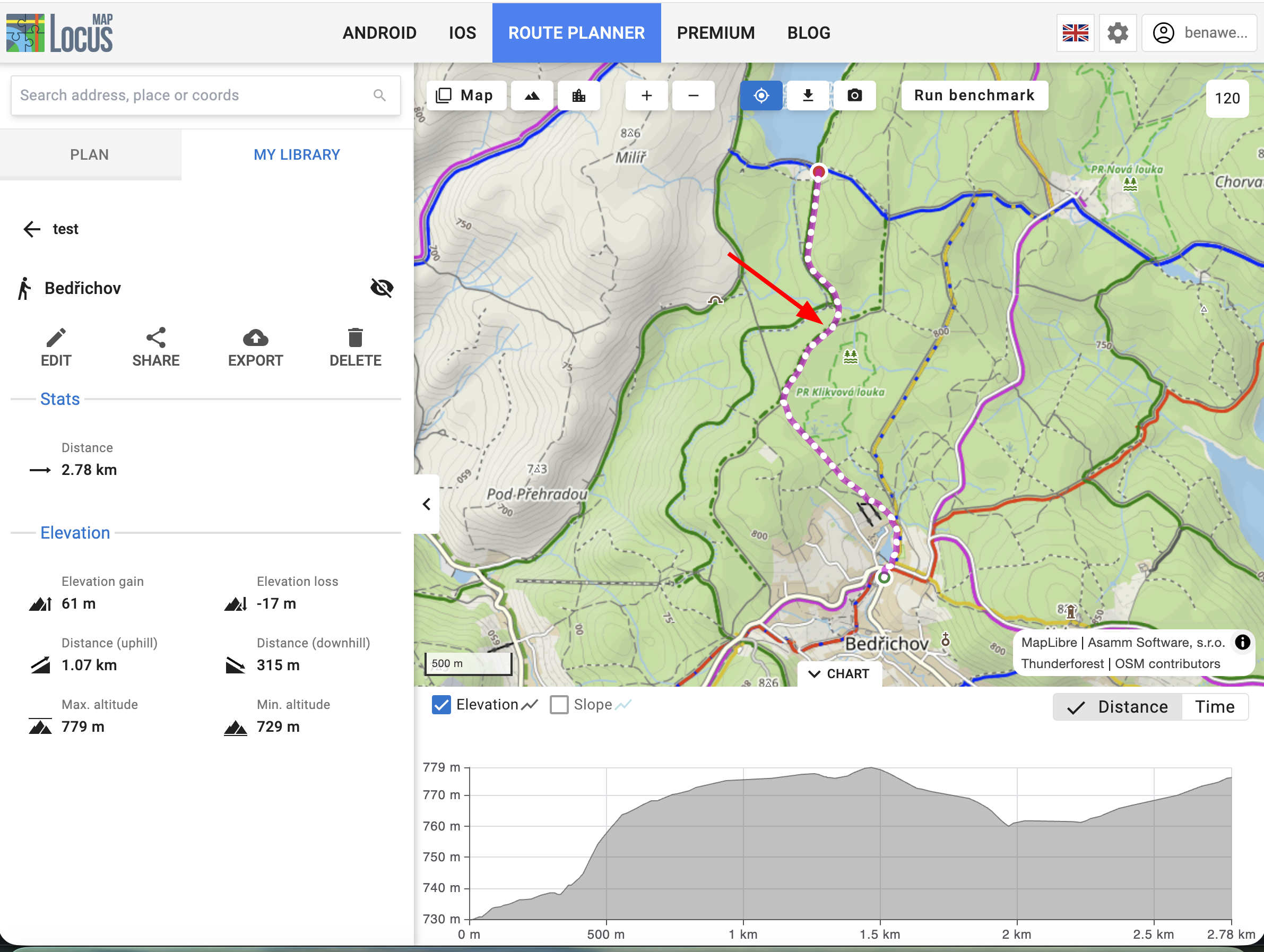Click the Locus Map logo

(59, 32)
